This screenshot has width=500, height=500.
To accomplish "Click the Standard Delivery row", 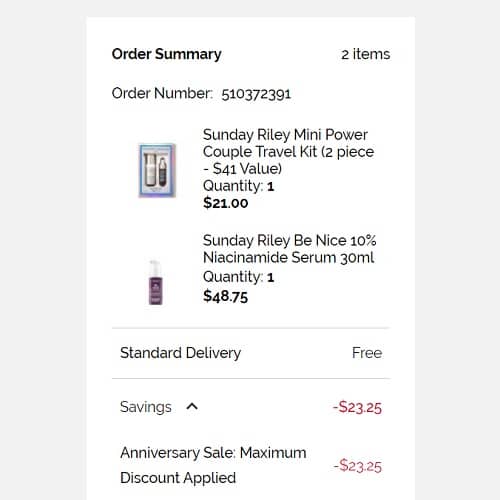I will (251, 353).
